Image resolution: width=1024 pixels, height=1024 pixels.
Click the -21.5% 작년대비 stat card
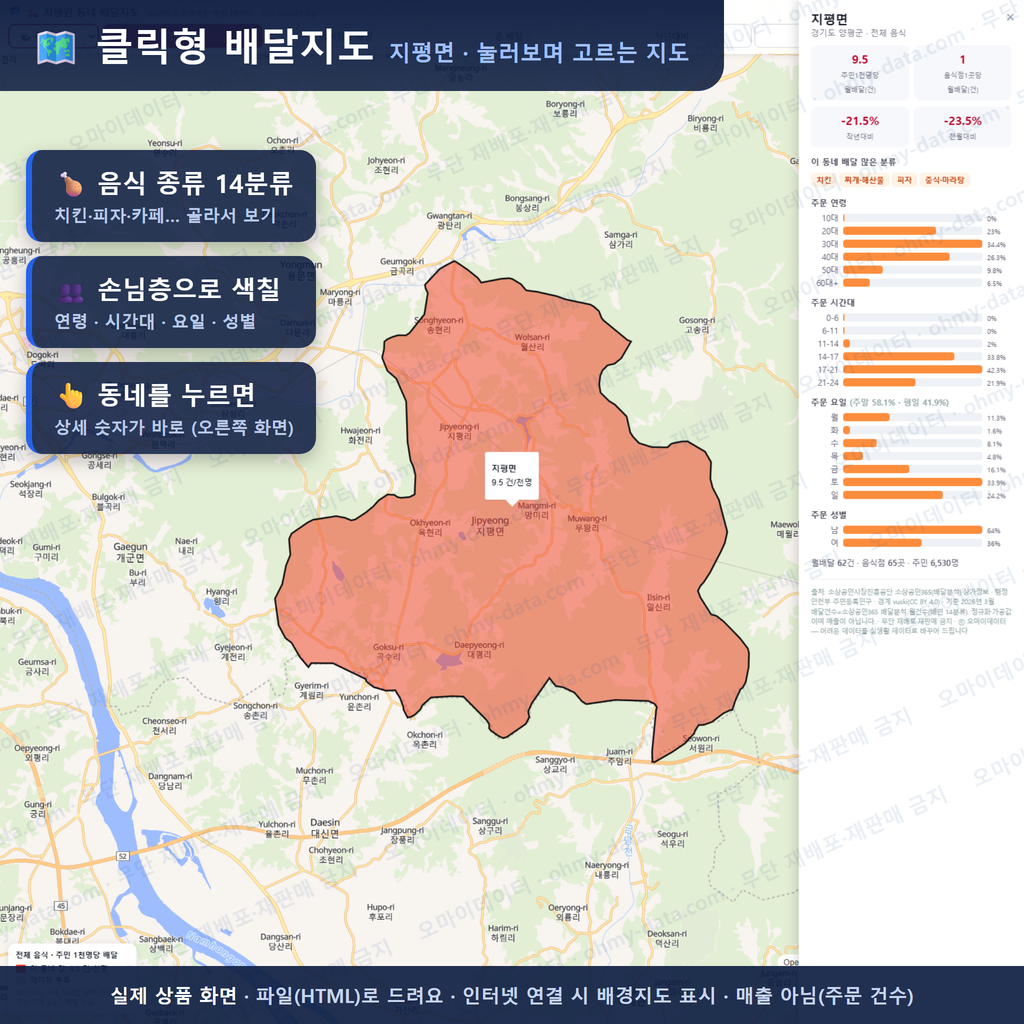[859, 127]
